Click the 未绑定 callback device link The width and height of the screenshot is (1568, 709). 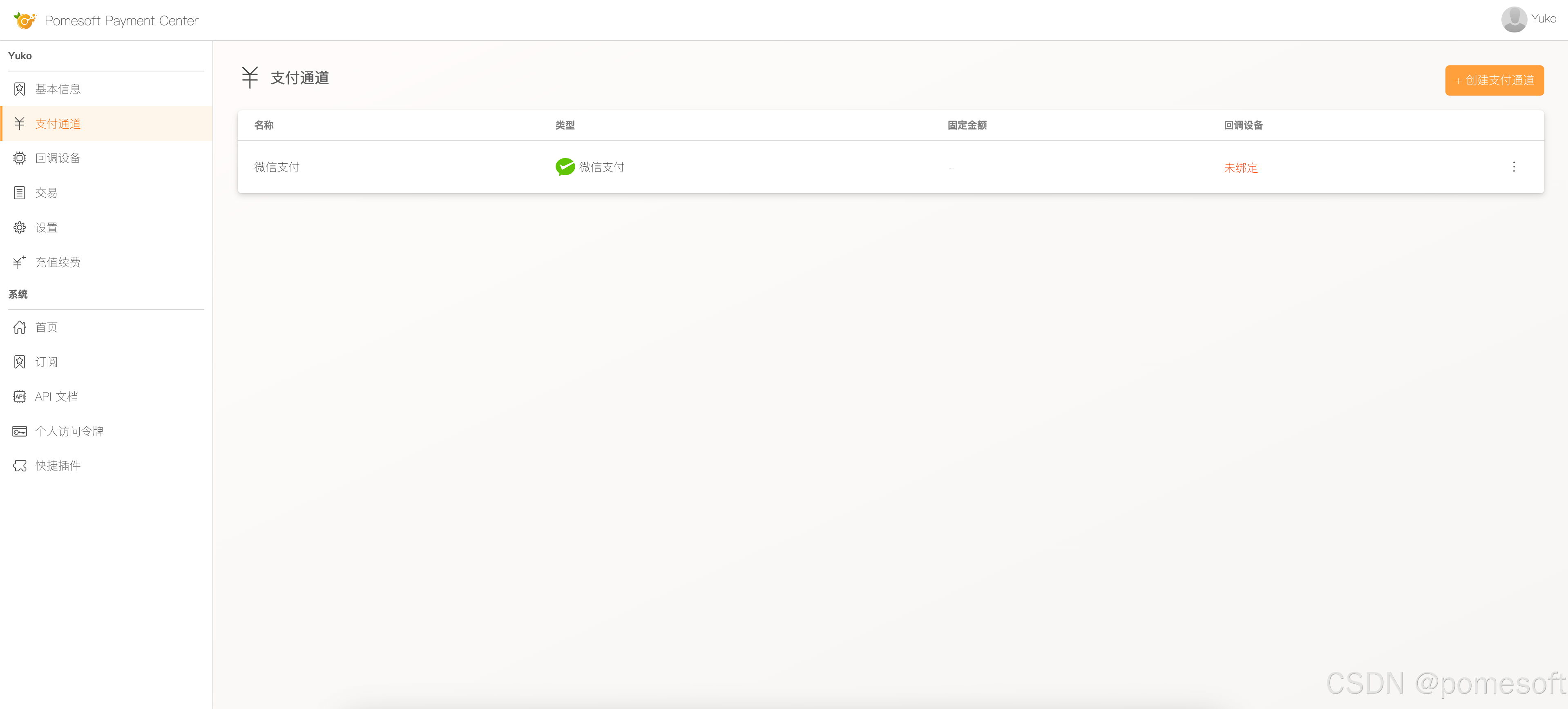pyautogui.click(x=1240, y=168)
